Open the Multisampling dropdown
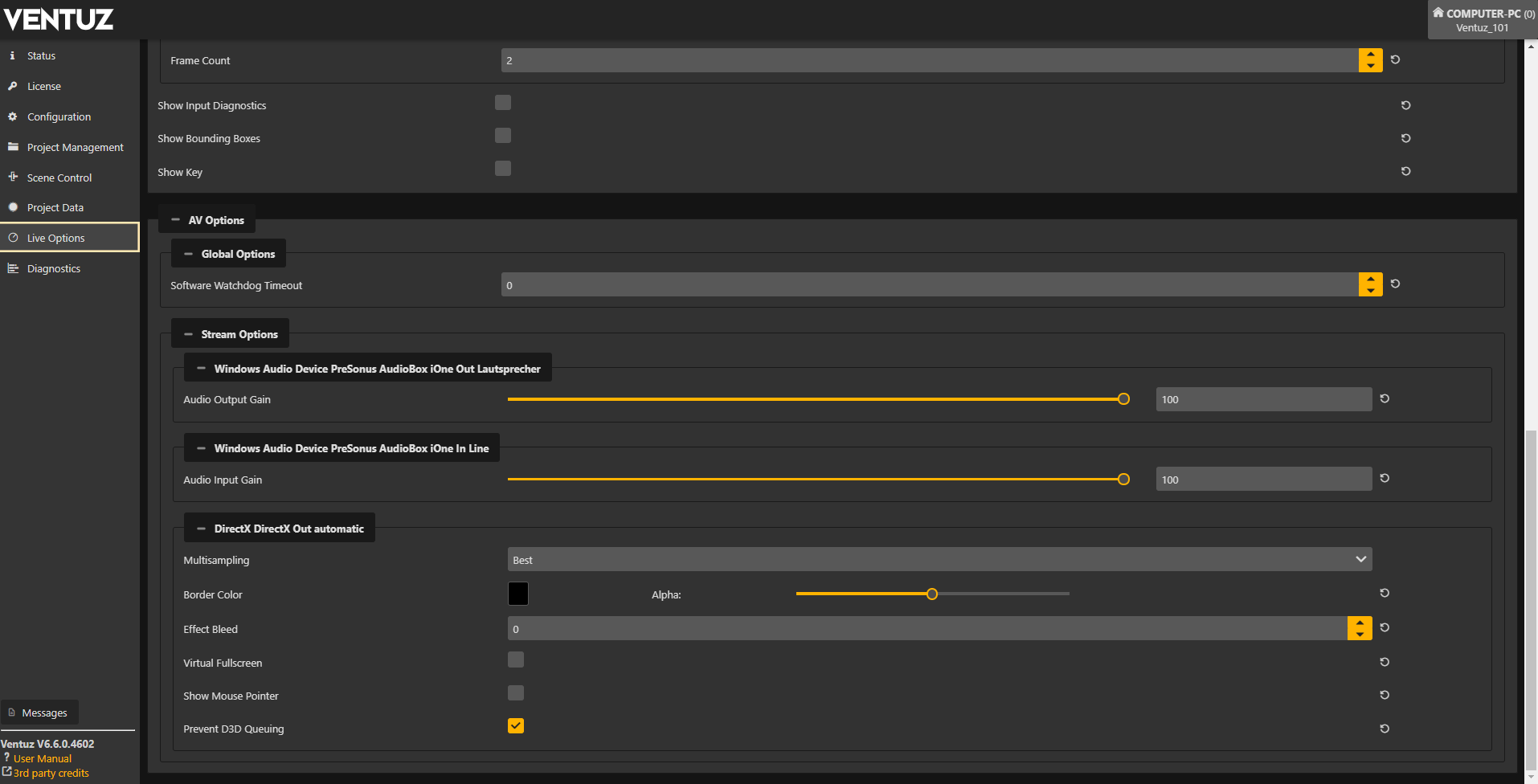Viewport: 1538px width, 784px height. pyautogui.click(x=938, y=559)
